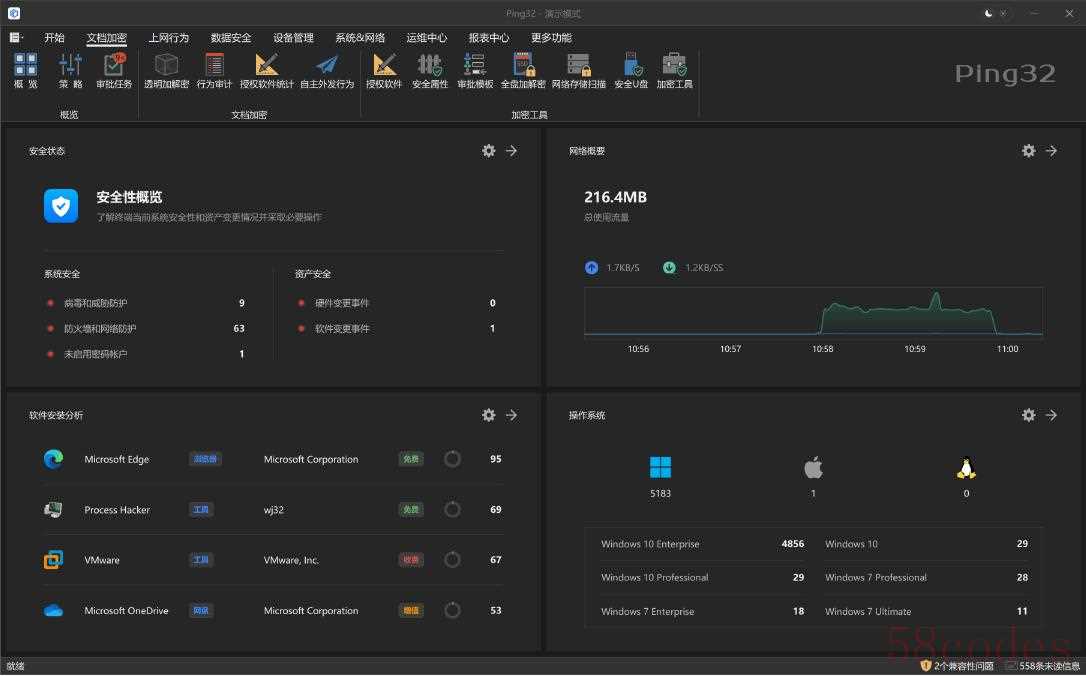
Task: Switch to the 上网行为 tab
Action: pos(168,38)
